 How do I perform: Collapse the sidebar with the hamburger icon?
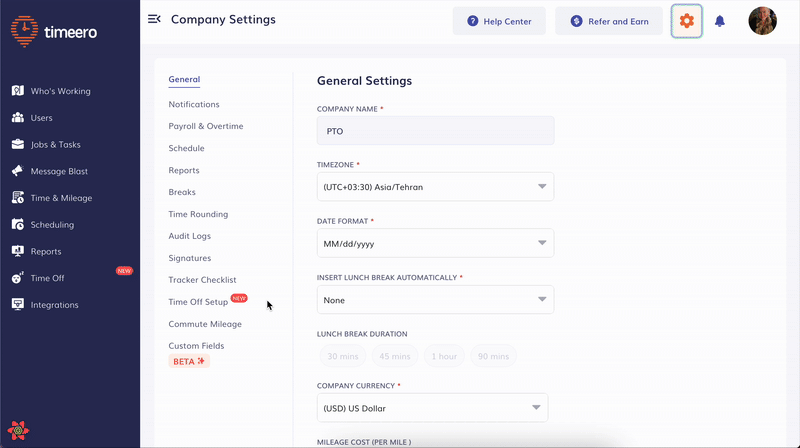point(154,19)
